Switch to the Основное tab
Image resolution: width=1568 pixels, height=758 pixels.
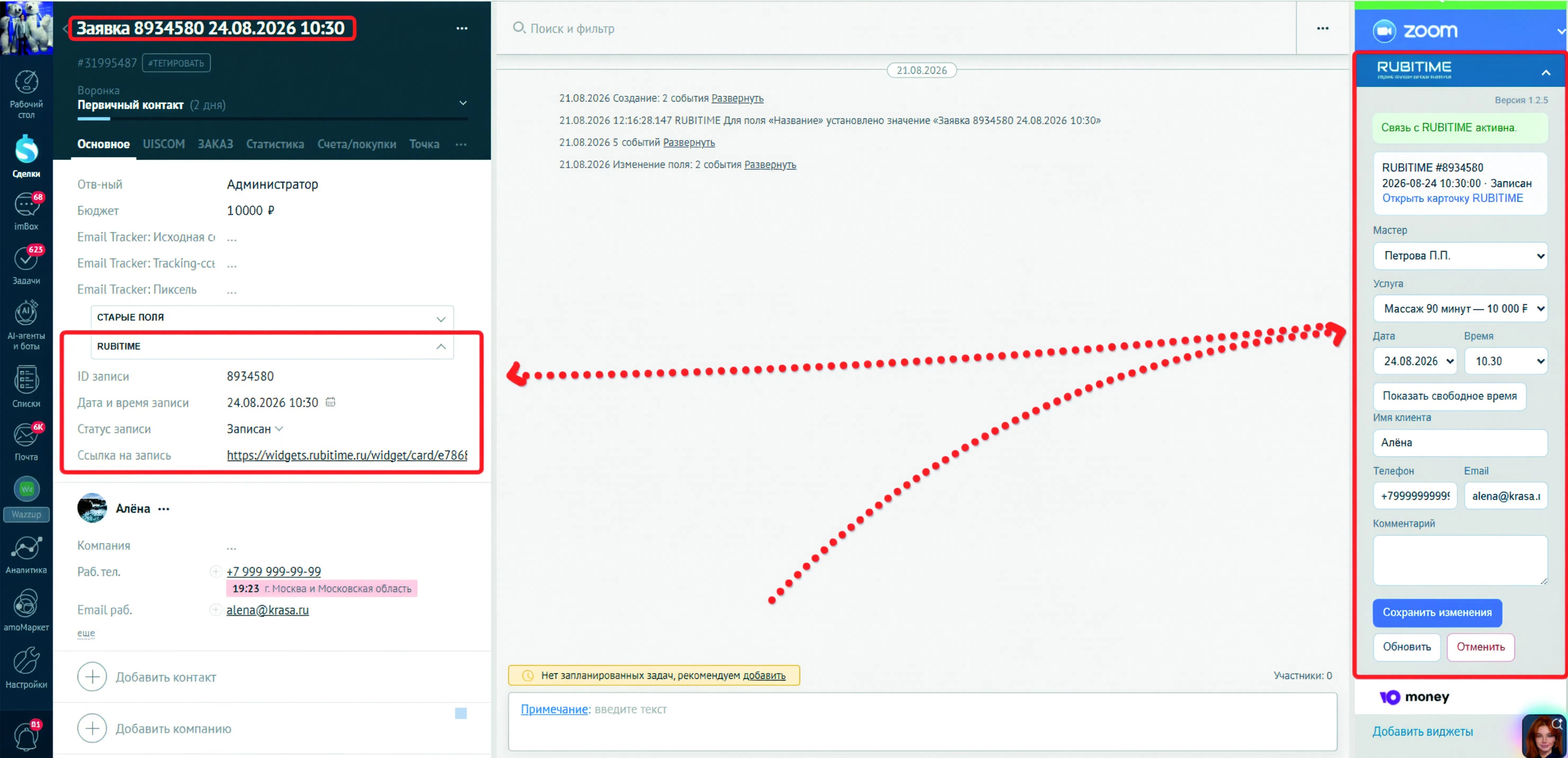coord(104,144)
